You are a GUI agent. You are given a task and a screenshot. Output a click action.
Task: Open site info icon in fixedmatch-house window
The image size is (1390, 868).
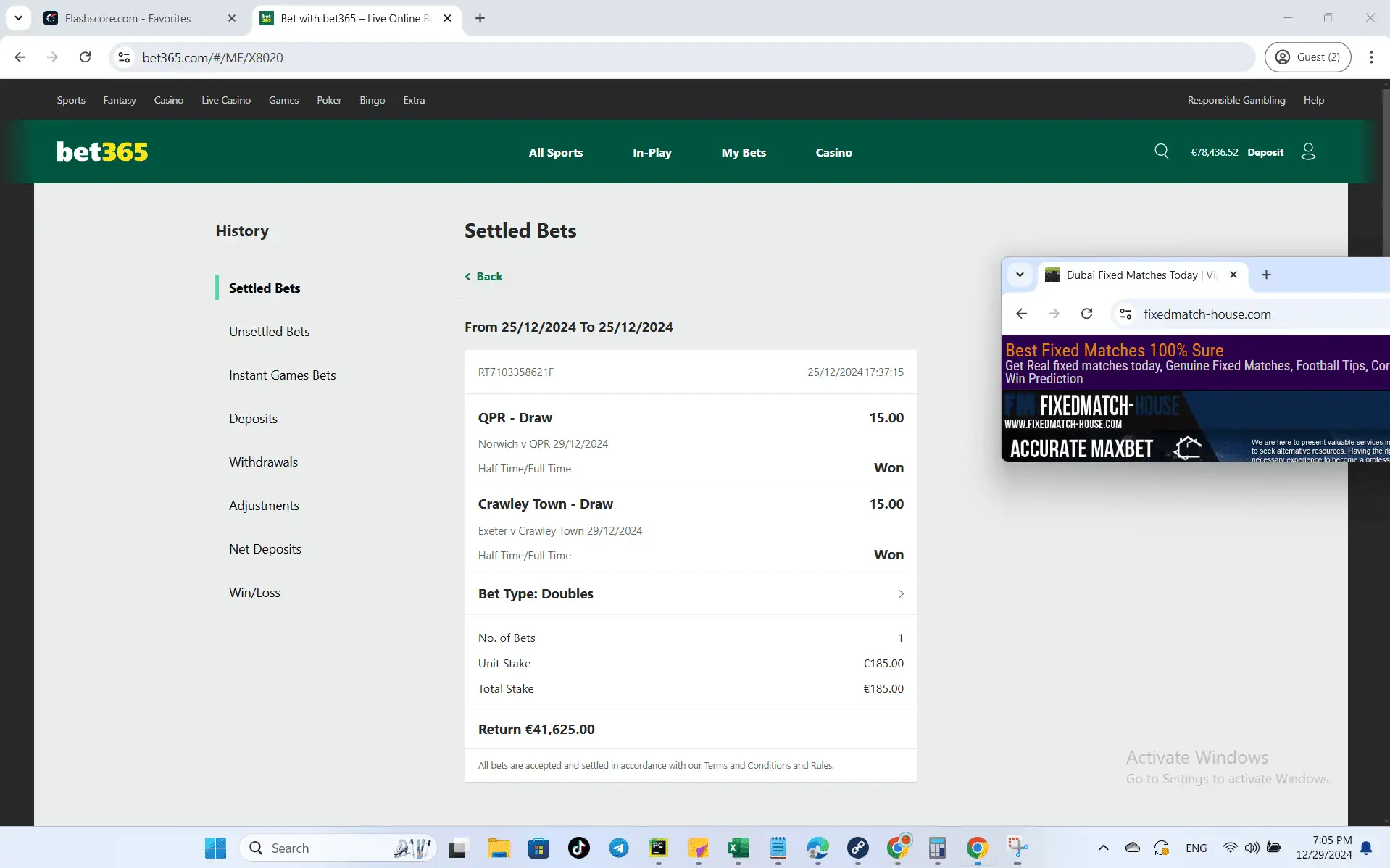click(1125, 314)
